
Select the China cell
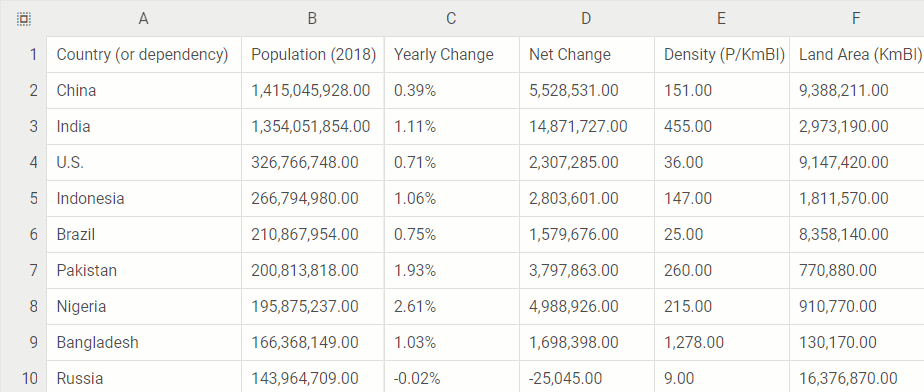pos(144,91)
